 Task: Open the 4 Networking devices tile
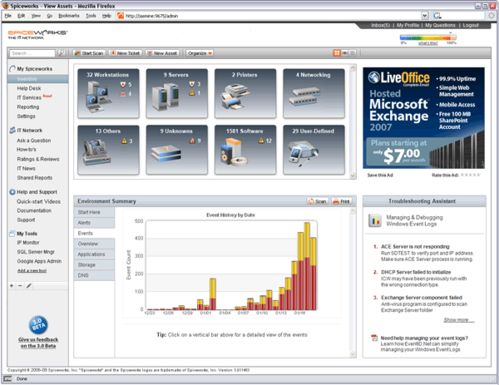[x=314, y=93]
